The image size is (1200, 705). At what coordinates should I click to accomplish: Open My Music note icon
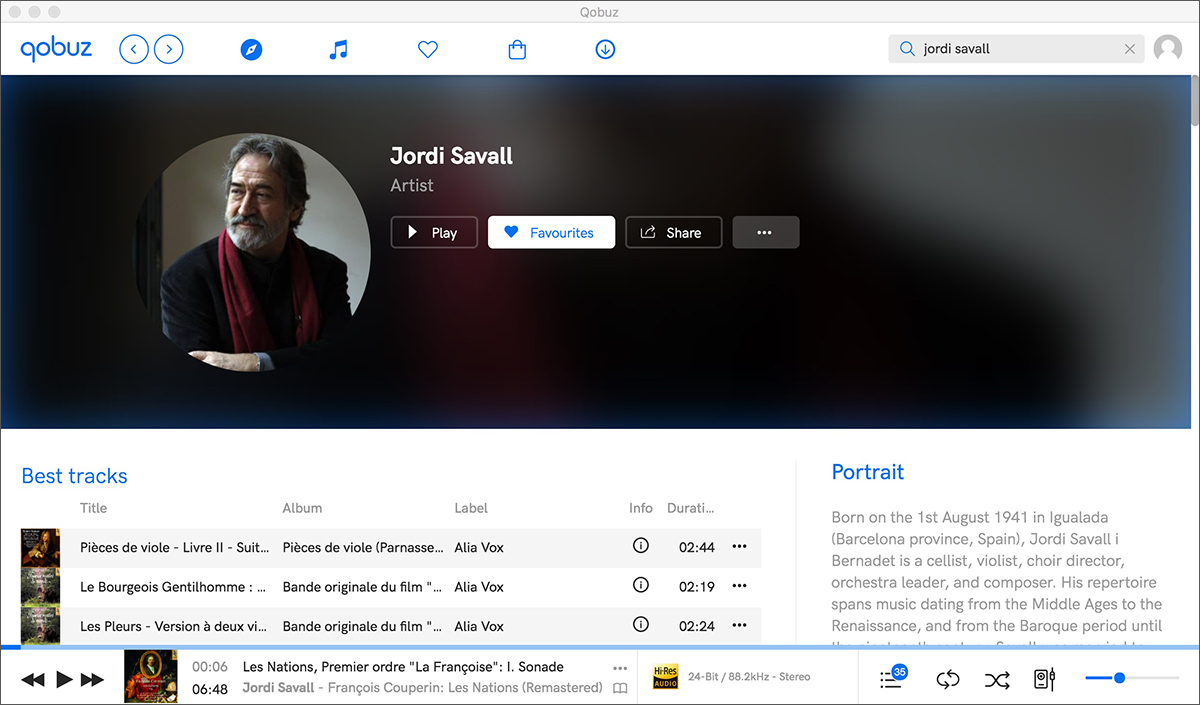point(339,49)
